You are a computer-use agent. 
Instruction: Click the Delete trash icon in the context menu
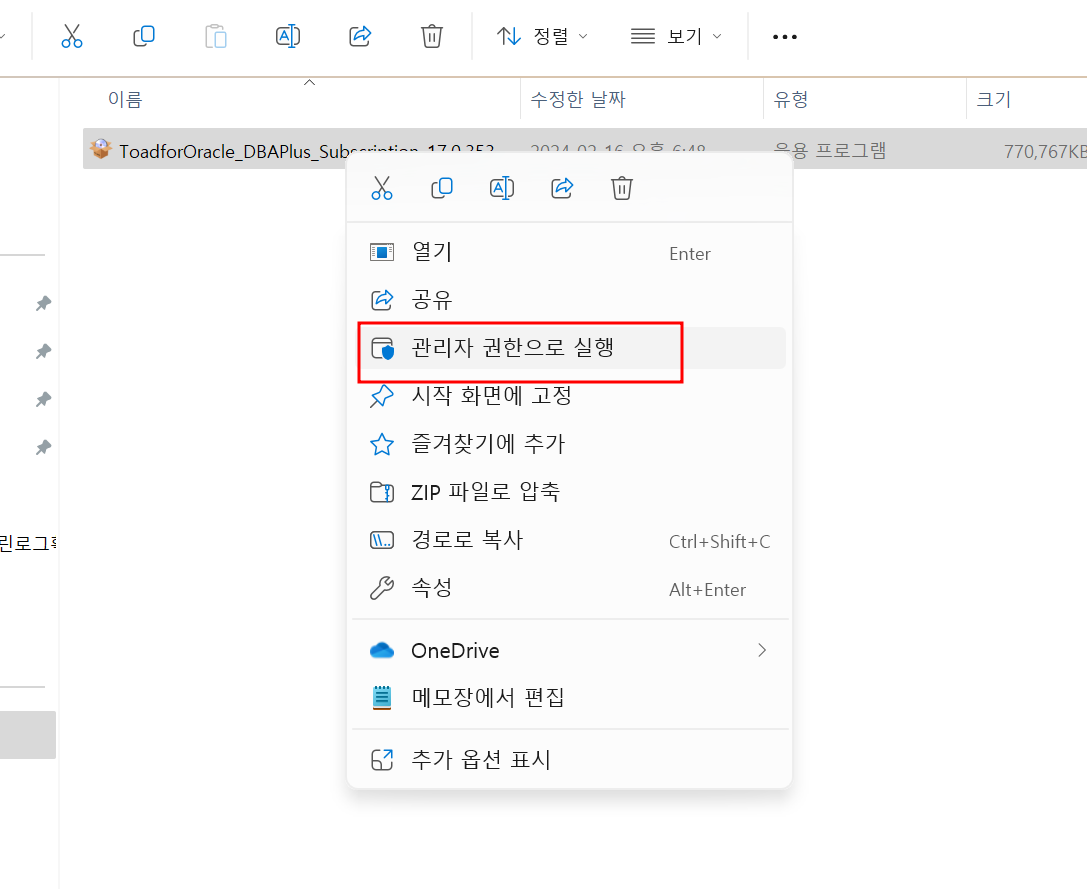622,188
